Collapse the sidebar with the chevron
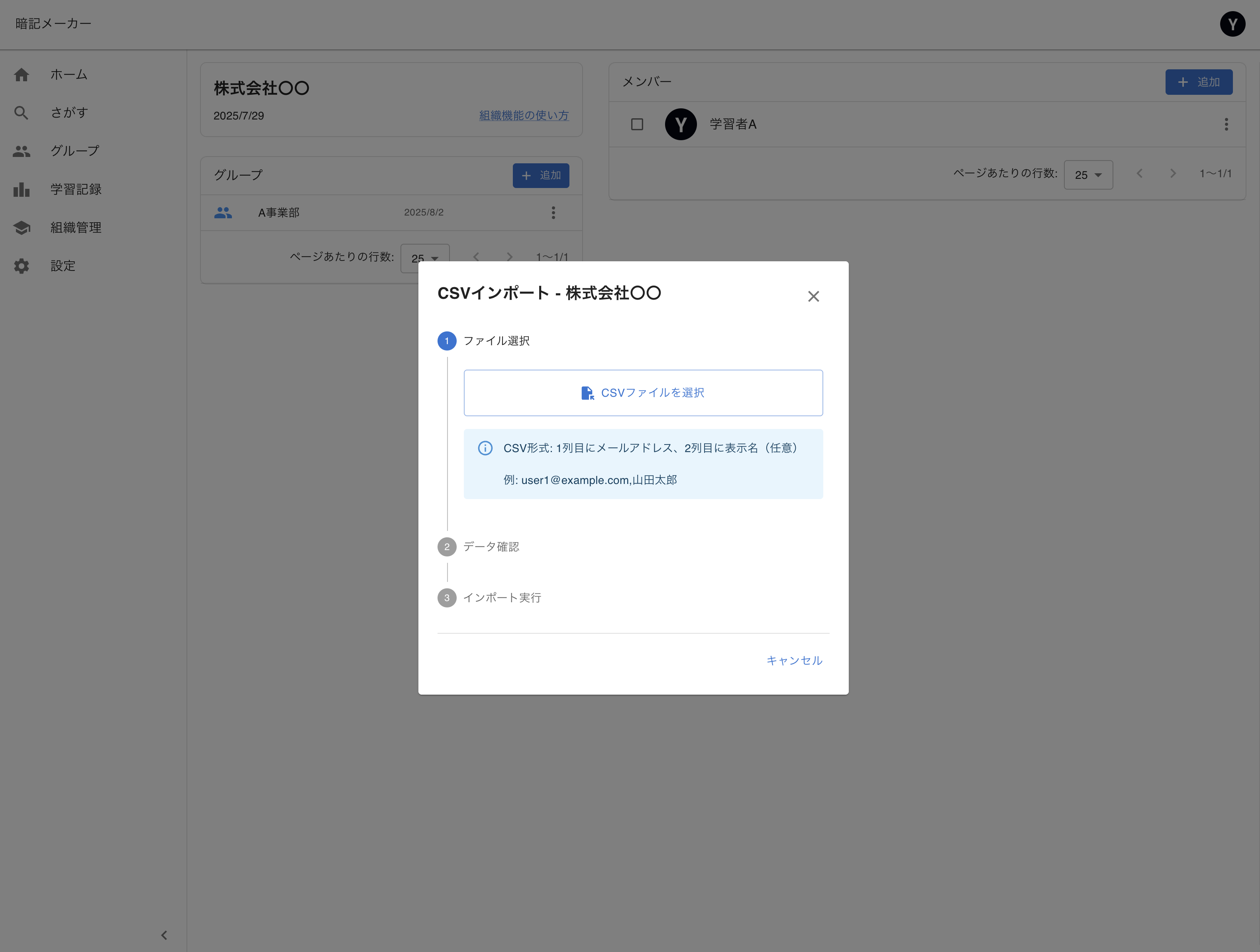This screenshot has width=1260, height=952. point(164,934)
